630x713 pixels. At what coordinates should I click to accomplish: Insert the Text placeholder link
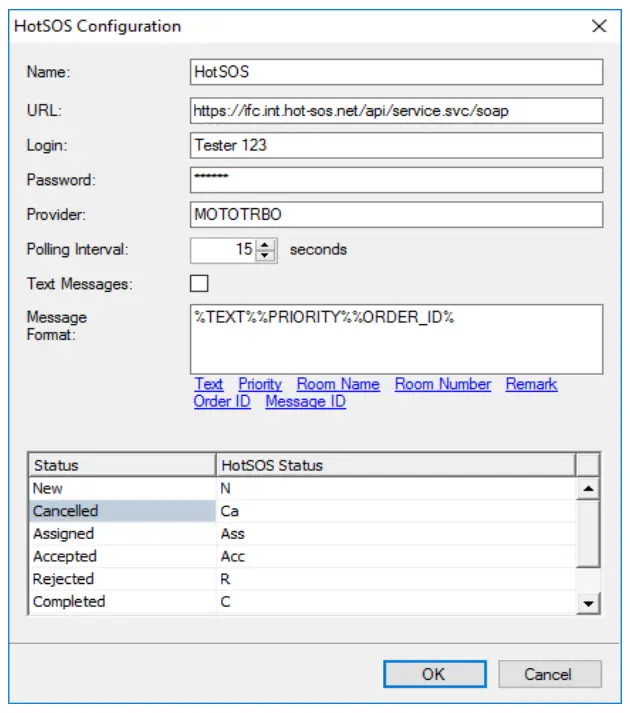(209, 384)
